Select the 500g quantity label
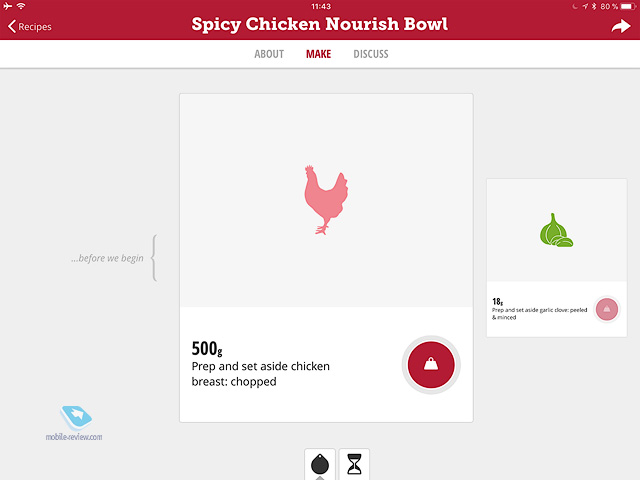Viewport: 640px width, 480px height. coord(207,349)
